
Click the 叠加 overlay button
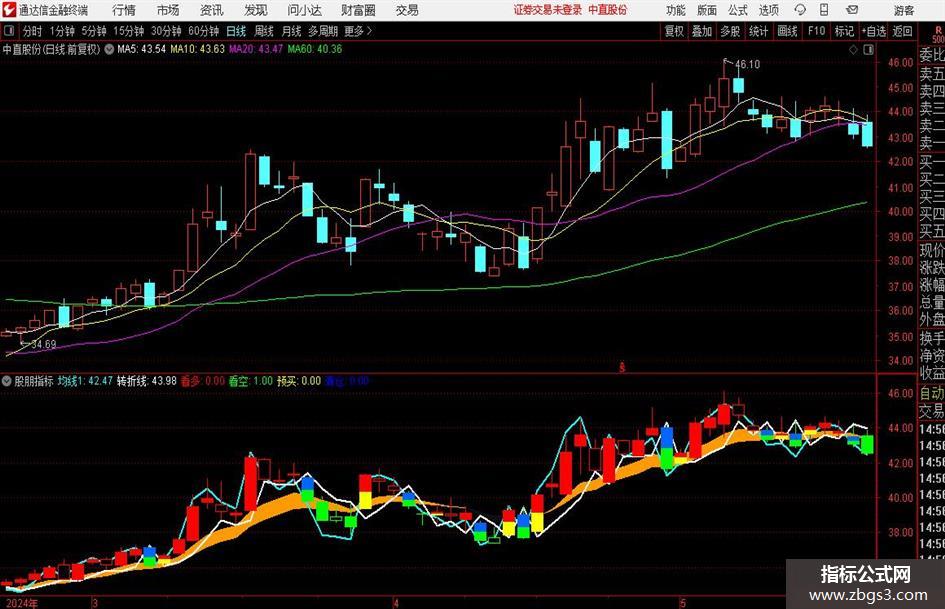702,31
